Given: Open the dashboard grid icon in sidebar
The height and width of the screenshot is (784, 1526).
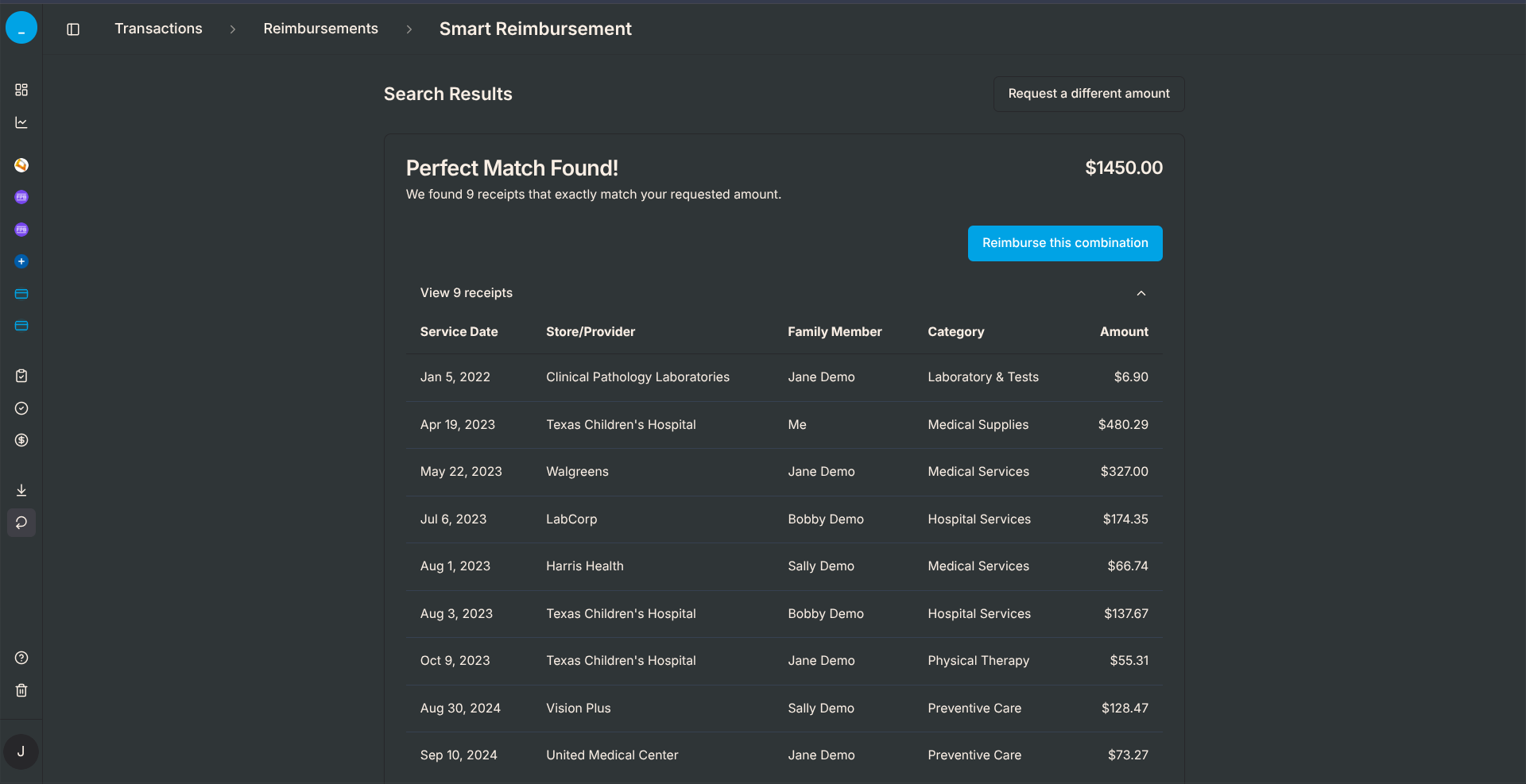Looking at the screenshot, I should [x=21, y=90].
